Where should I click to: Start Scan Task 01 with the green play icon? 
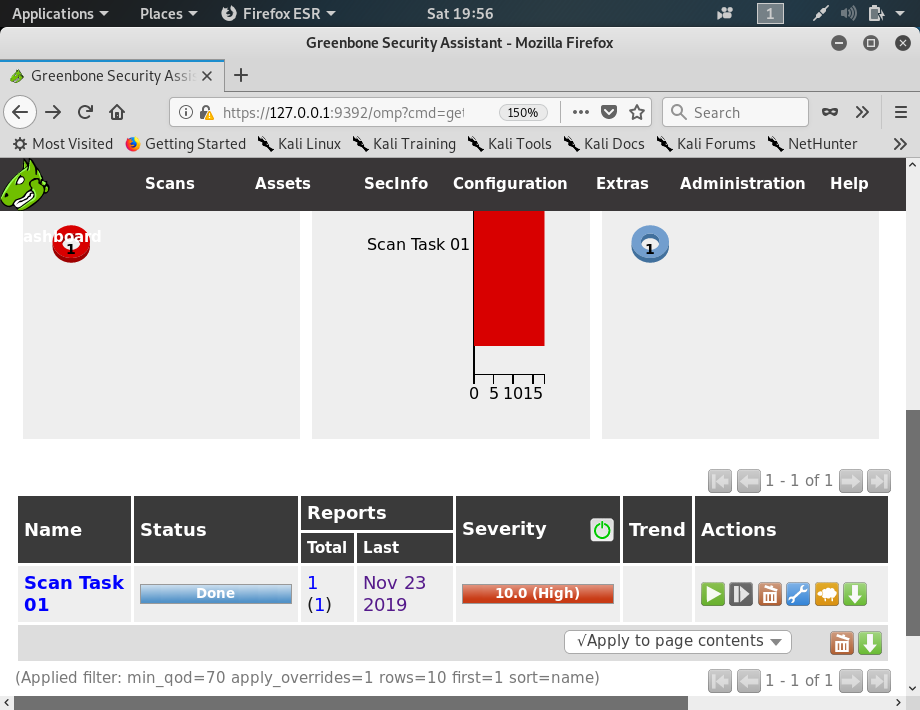712,594
